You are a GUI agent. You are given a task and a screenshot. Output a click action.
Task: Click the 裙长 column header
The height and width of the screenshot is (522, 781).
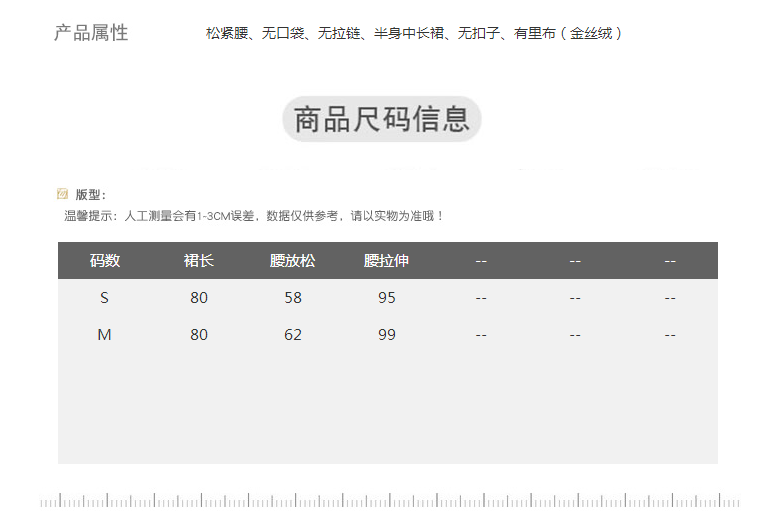pyautogui.click(x=199, y=261)
